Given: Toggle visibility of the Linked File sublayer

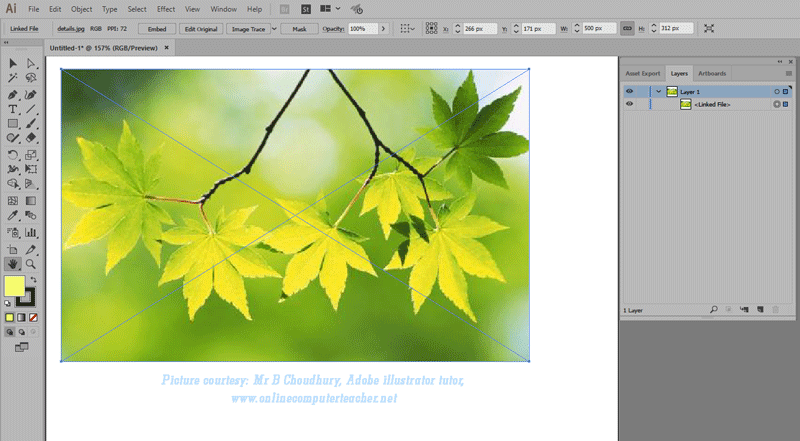Looking at the screenshot, I should coord(629,104).
